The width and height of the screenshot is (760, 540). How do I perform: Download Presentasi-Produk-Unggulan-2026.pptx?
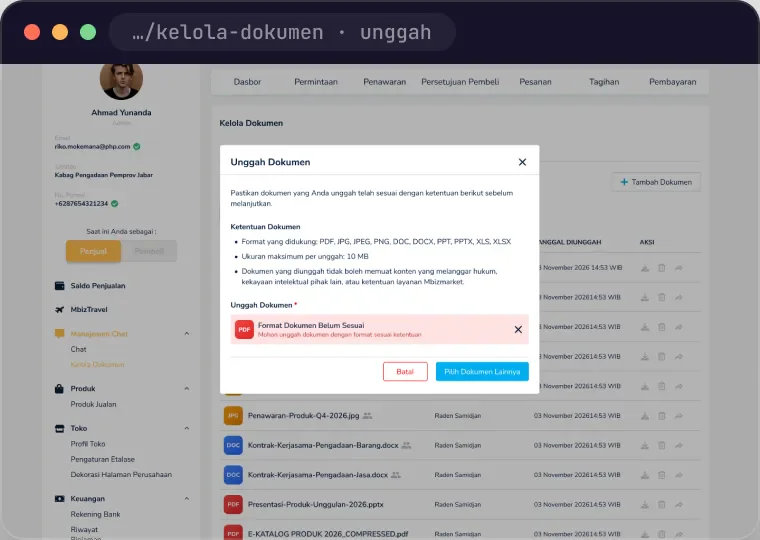point(645,505)
